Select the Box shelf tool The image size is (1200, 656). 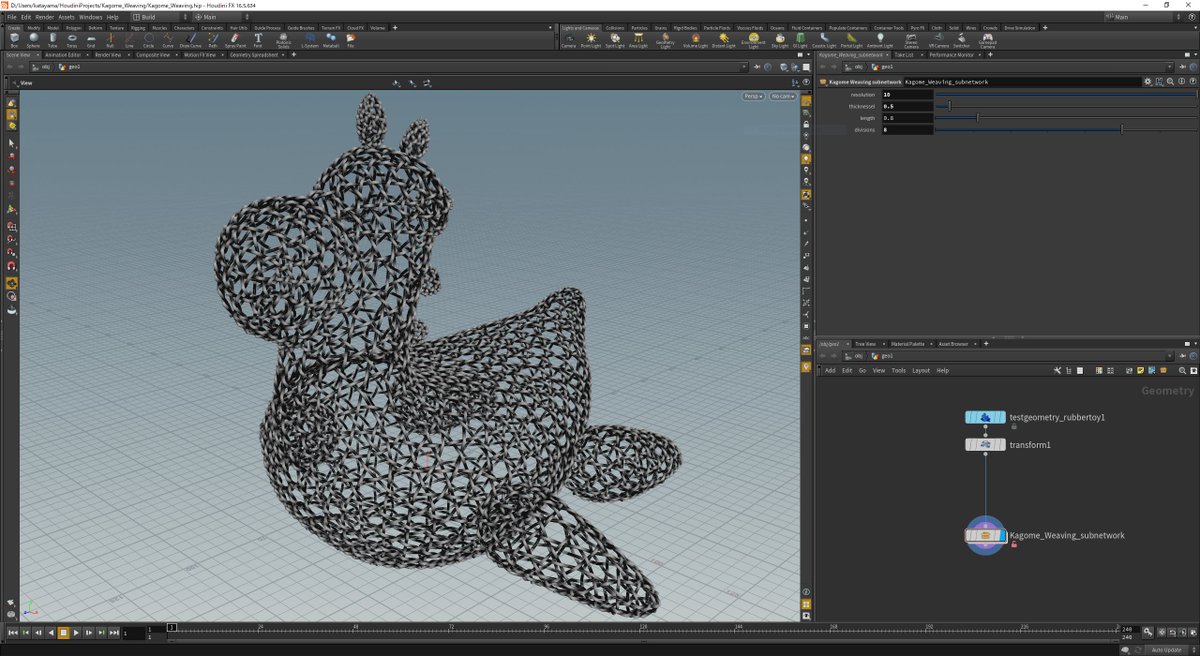tap(13, 39)
